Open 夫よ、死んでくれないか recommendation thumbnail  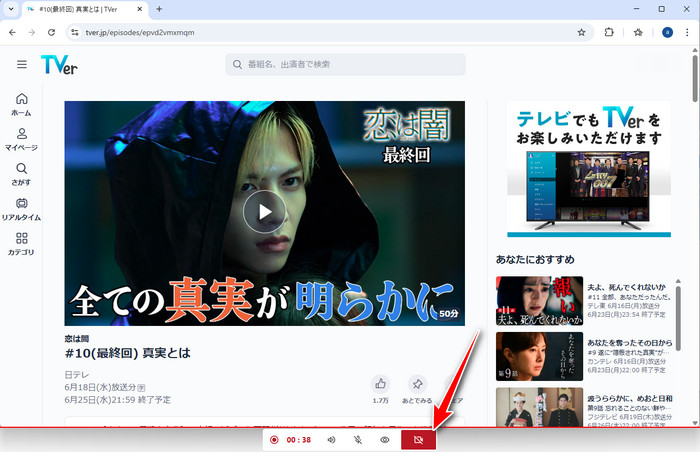click(539, 301)
